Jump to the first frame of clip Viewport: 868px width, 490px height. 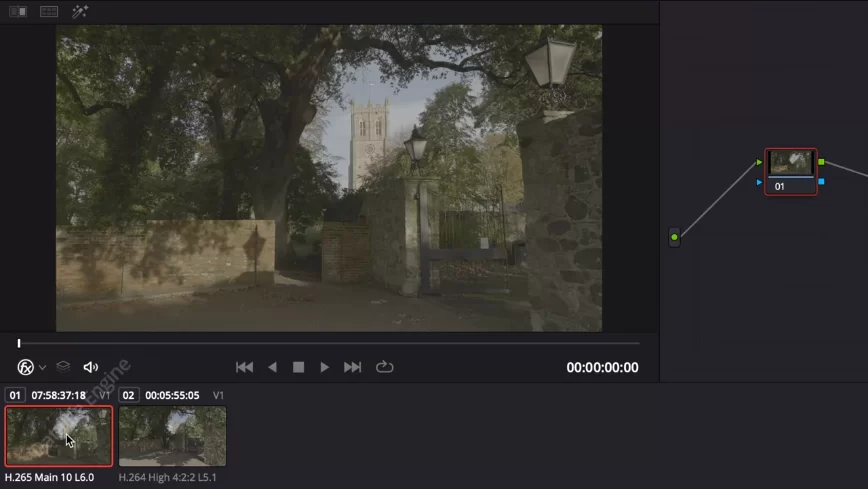pyautogui.click(x=244, y=367)
